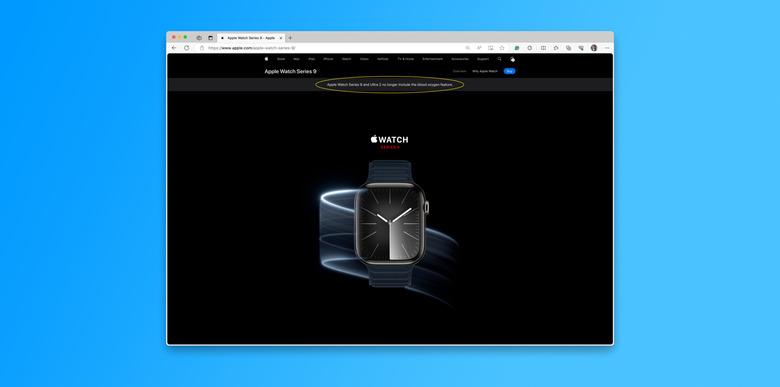Image resolution: width=780 pixels, height=387 pixels.
Task: Toggle the split screen icon
Action: (543, 48)
